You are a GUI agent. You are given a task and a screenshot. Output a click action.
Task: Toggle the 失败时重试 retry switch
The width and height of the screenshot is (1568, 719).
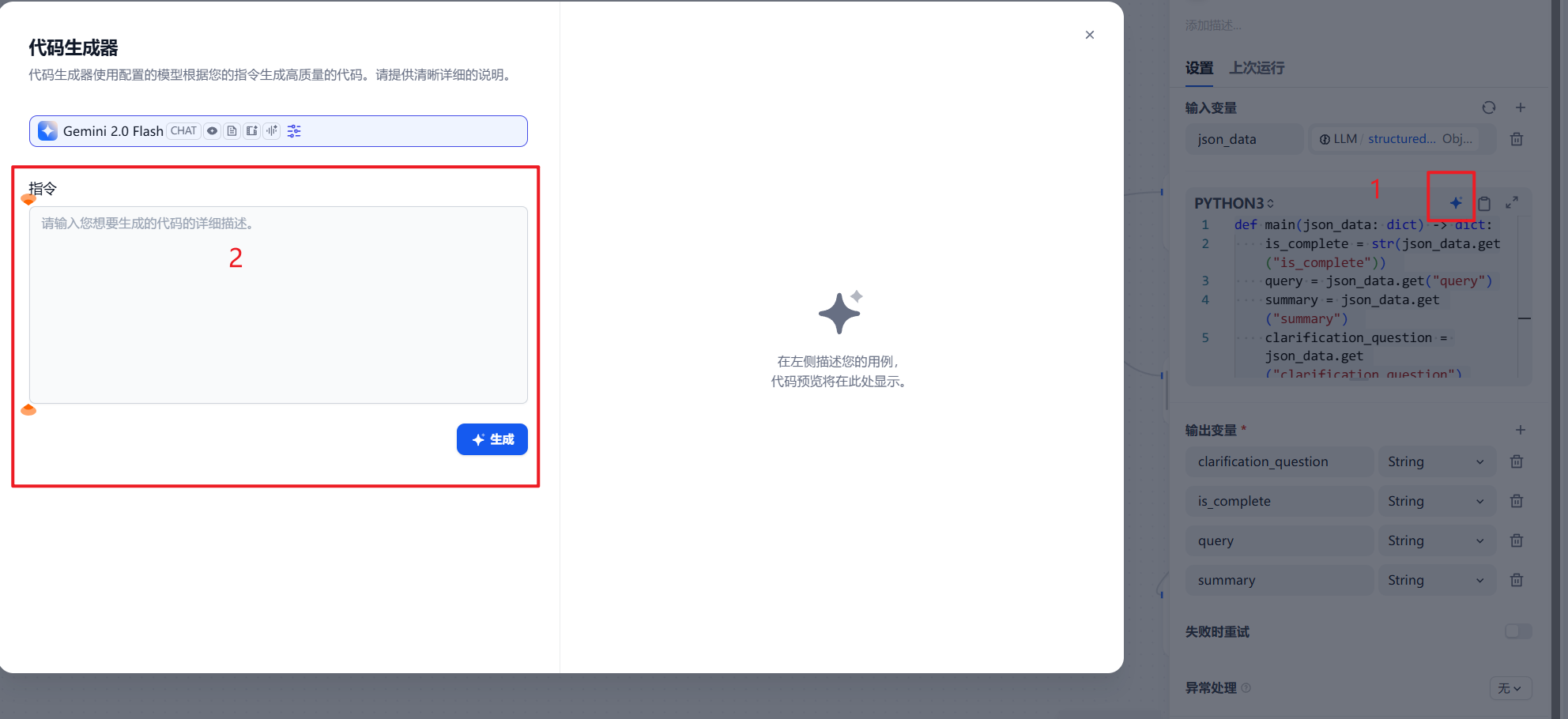tap(1518, 631)
